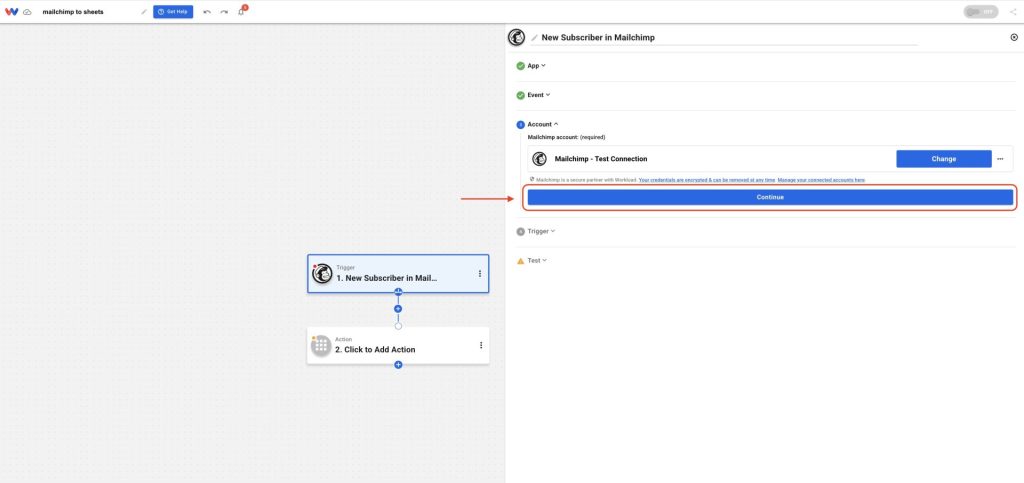Image resolution: width=1024 pixels, height=483 pixels.
Task: Redo the last change
Action: 224,12
